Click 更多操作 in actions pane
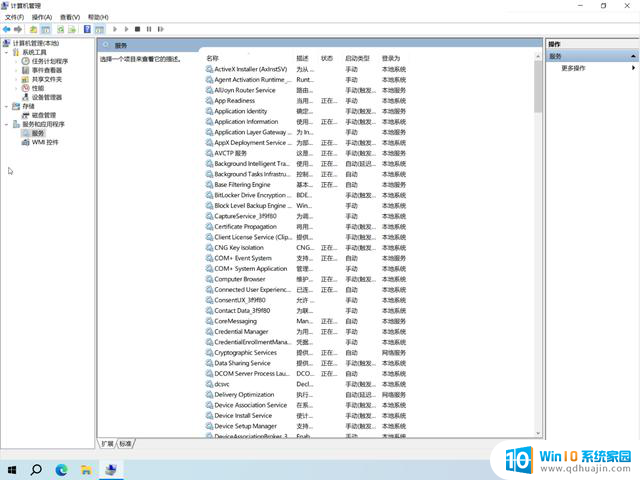This screenshot has height=480, width=640. (x=573, y=68)
